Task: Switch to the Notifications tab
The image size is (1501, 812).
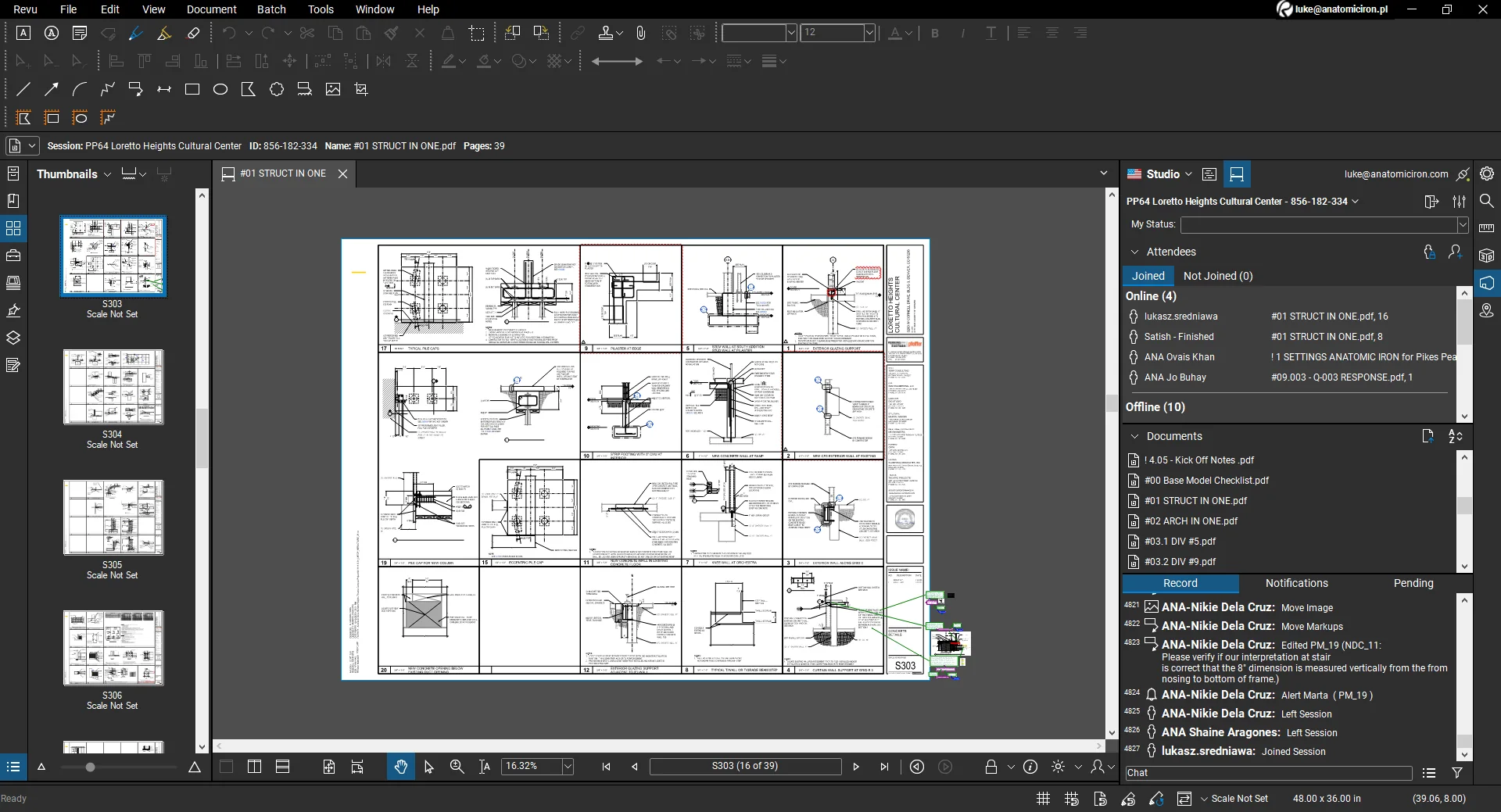Action: [1296, 583]
